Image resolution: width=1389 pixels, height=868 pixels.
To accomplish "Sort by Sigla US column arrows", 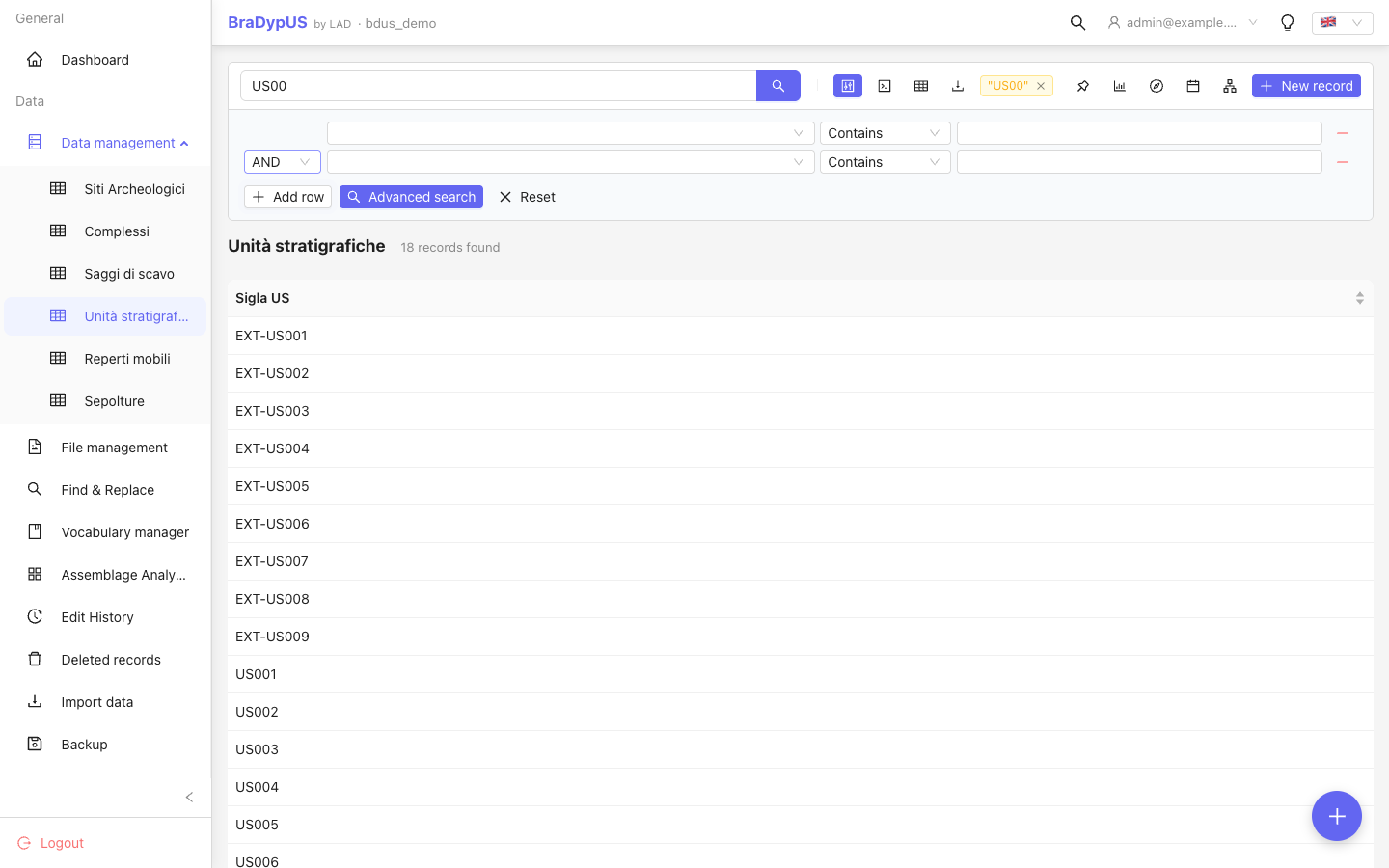I will (x=1360, y=298).
